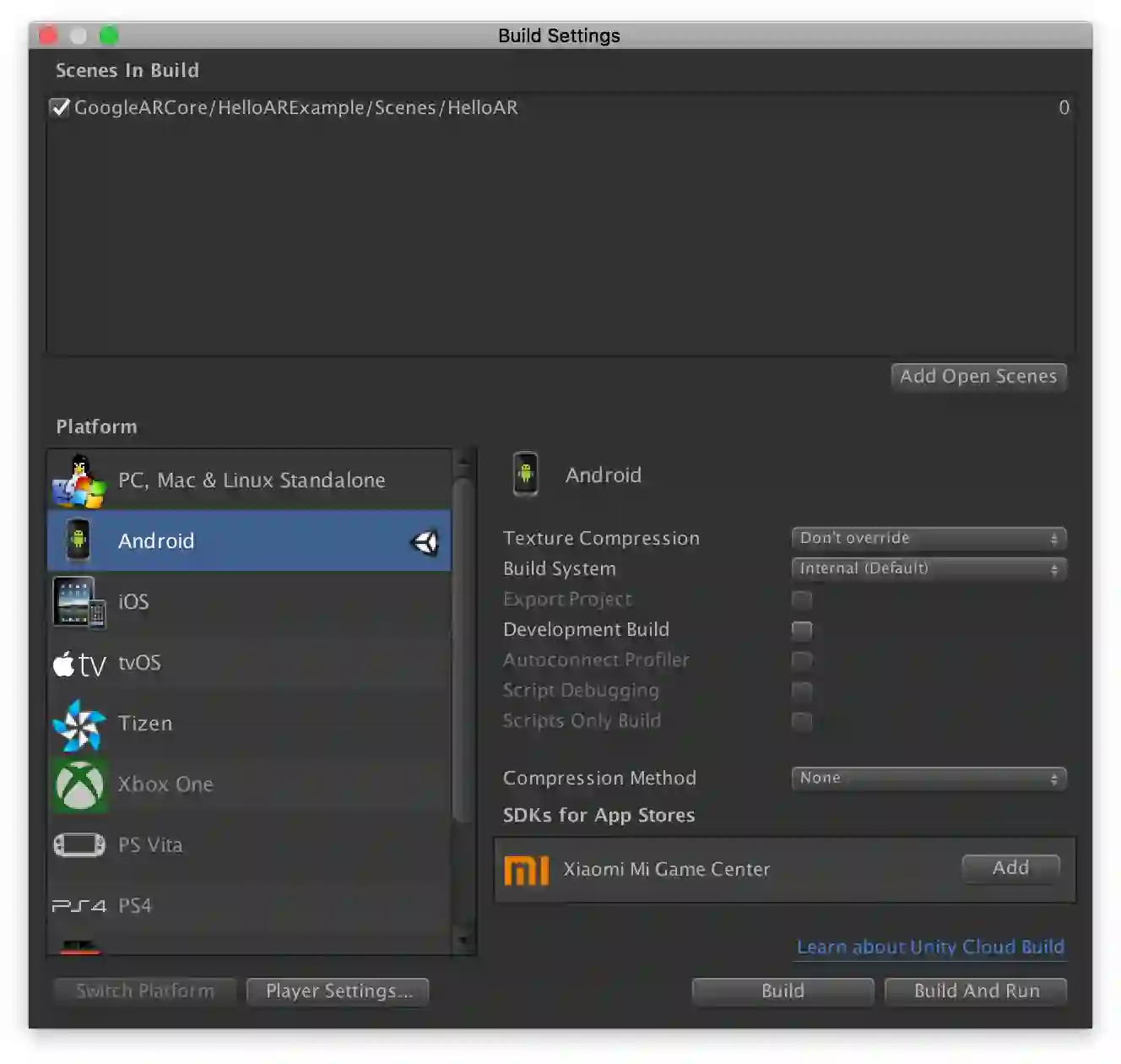Viewport: 1121px width, 1064px height.
Task: Toggle the Scripts Only Build checkbox
Action: click(x=802, y=721)
